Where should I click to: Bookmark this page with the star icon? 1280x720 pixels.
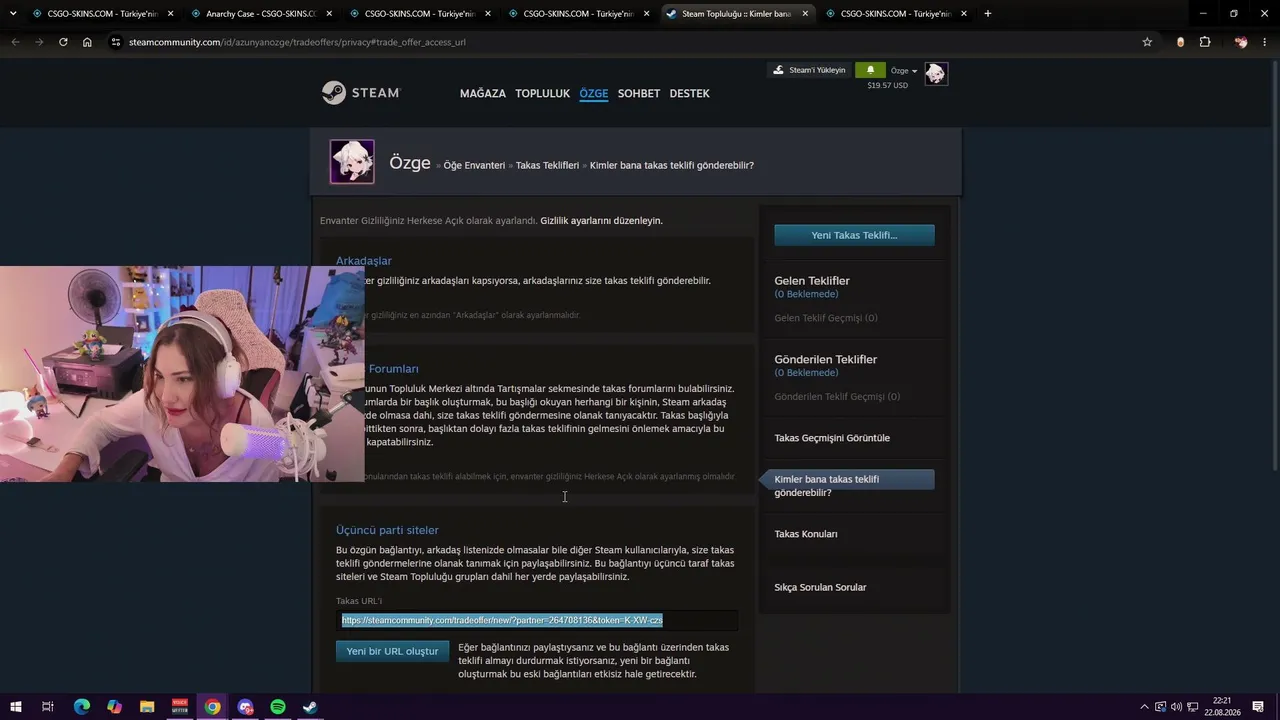(x=1147, y=42)
